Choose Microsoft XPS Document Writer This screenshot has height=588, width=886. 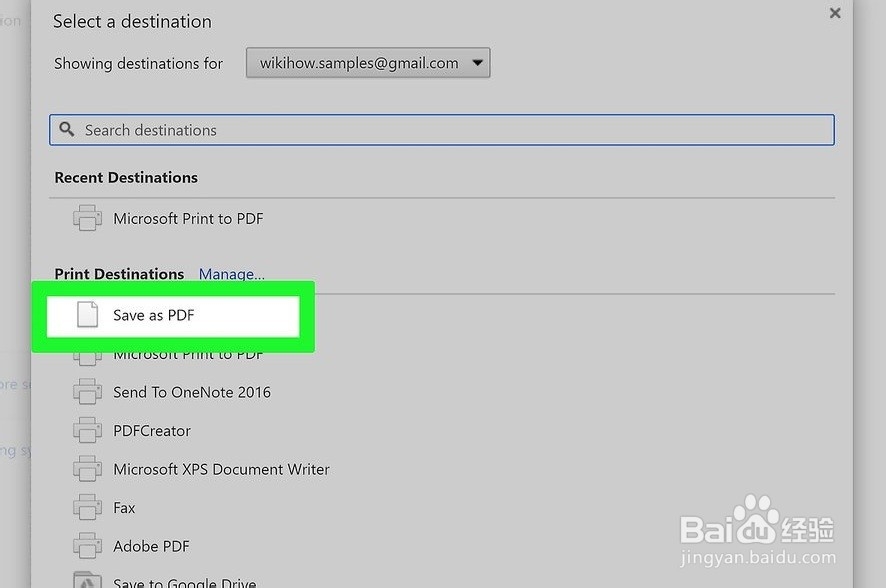pyautogui.click(x=222, y=469)
